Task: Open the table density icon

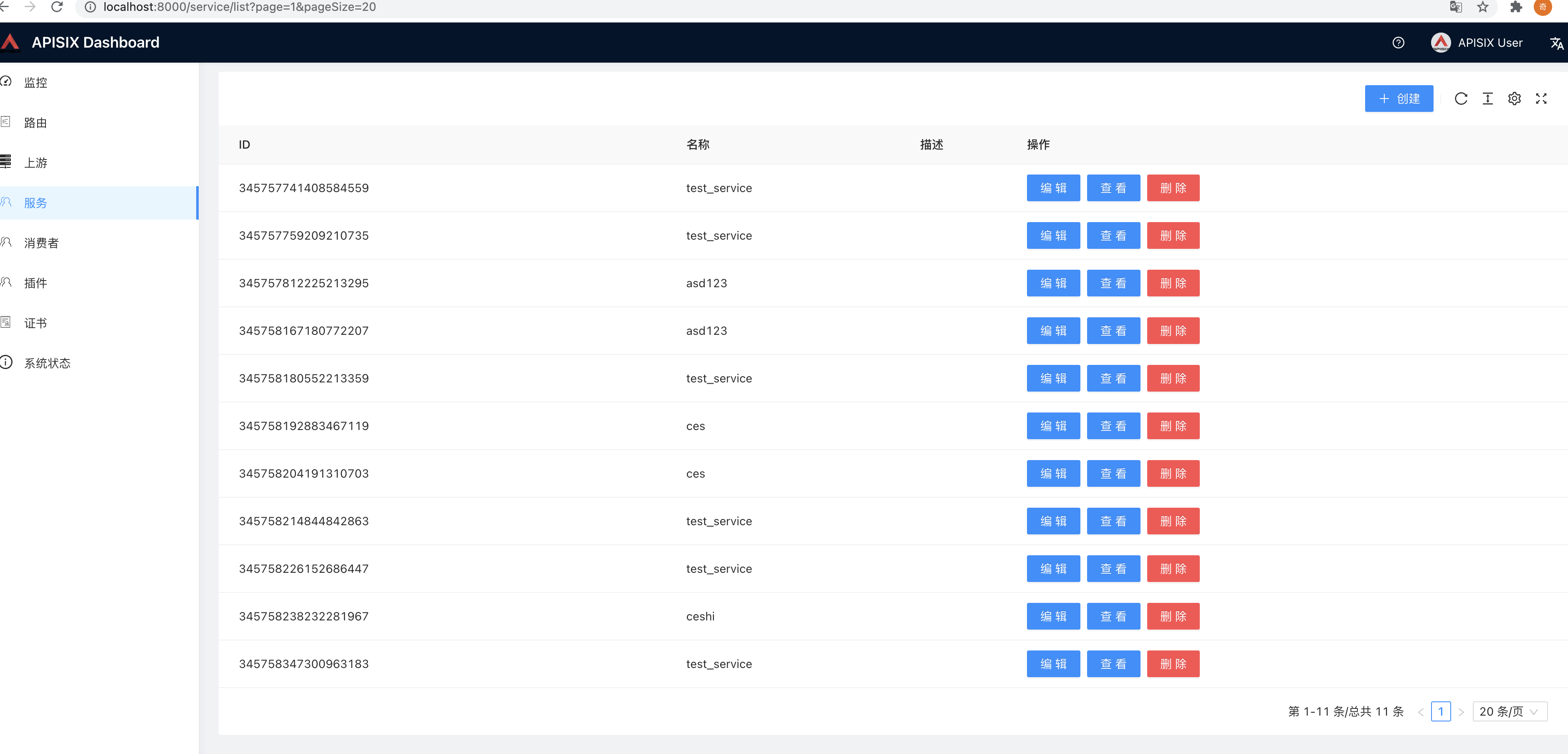Action: [x=1487, y=99]
